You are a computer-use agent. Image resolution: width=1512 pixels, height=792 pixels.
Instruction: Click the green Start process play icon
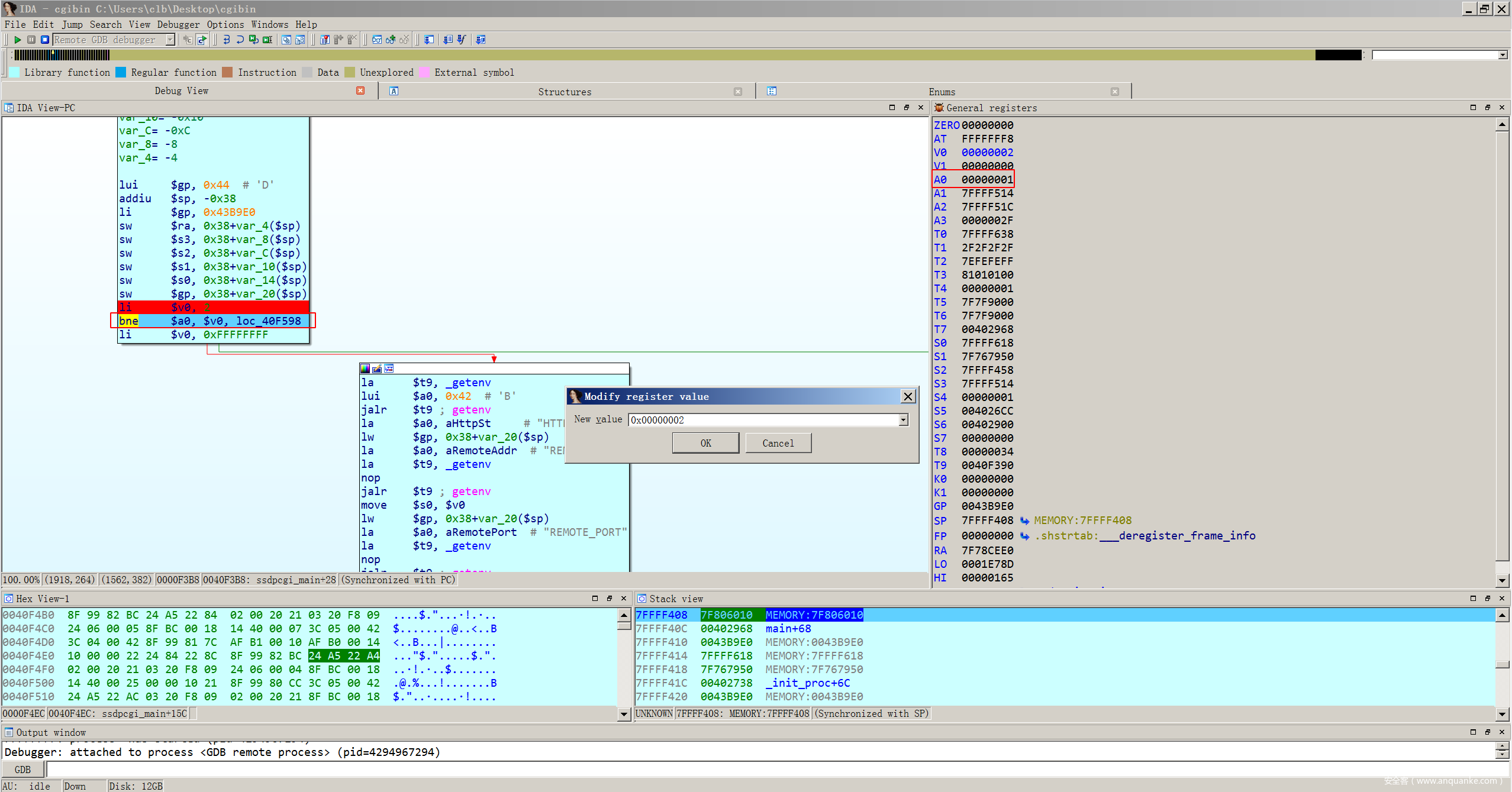[x=18, y=40]
